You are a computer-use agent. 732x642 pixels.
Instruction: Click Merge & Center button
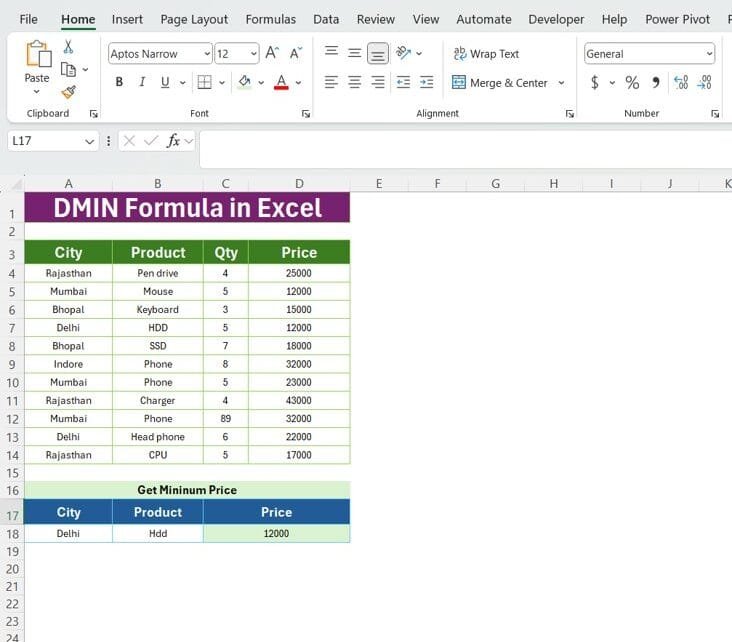(500, 83)
